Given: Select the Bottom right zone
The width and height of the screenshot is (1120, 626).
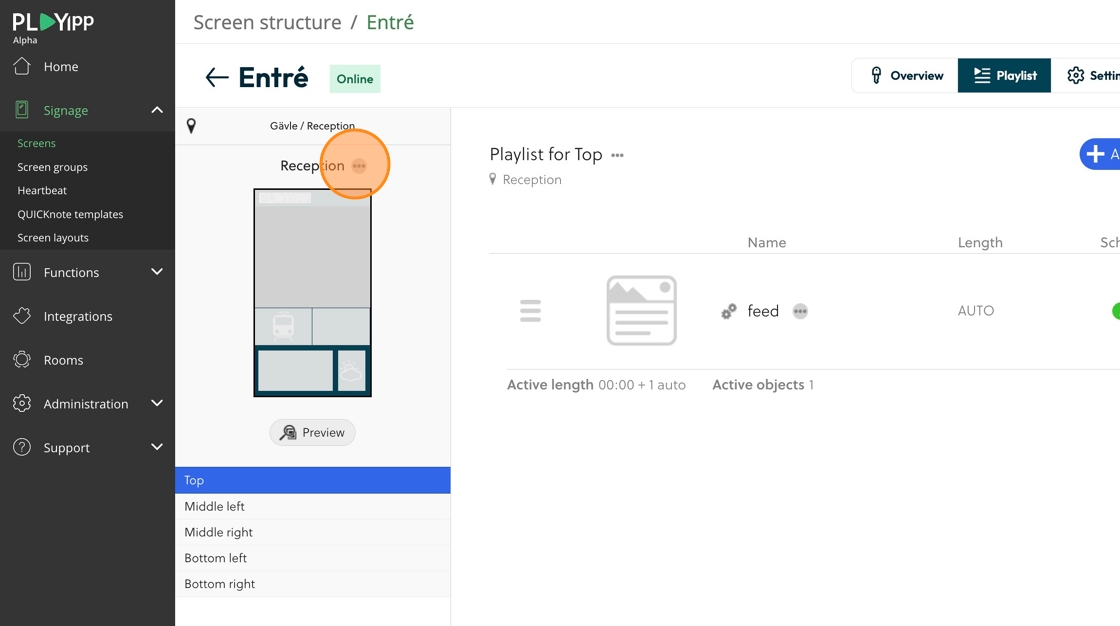Looking at the screenshot, I should click(x=313, y=583).
